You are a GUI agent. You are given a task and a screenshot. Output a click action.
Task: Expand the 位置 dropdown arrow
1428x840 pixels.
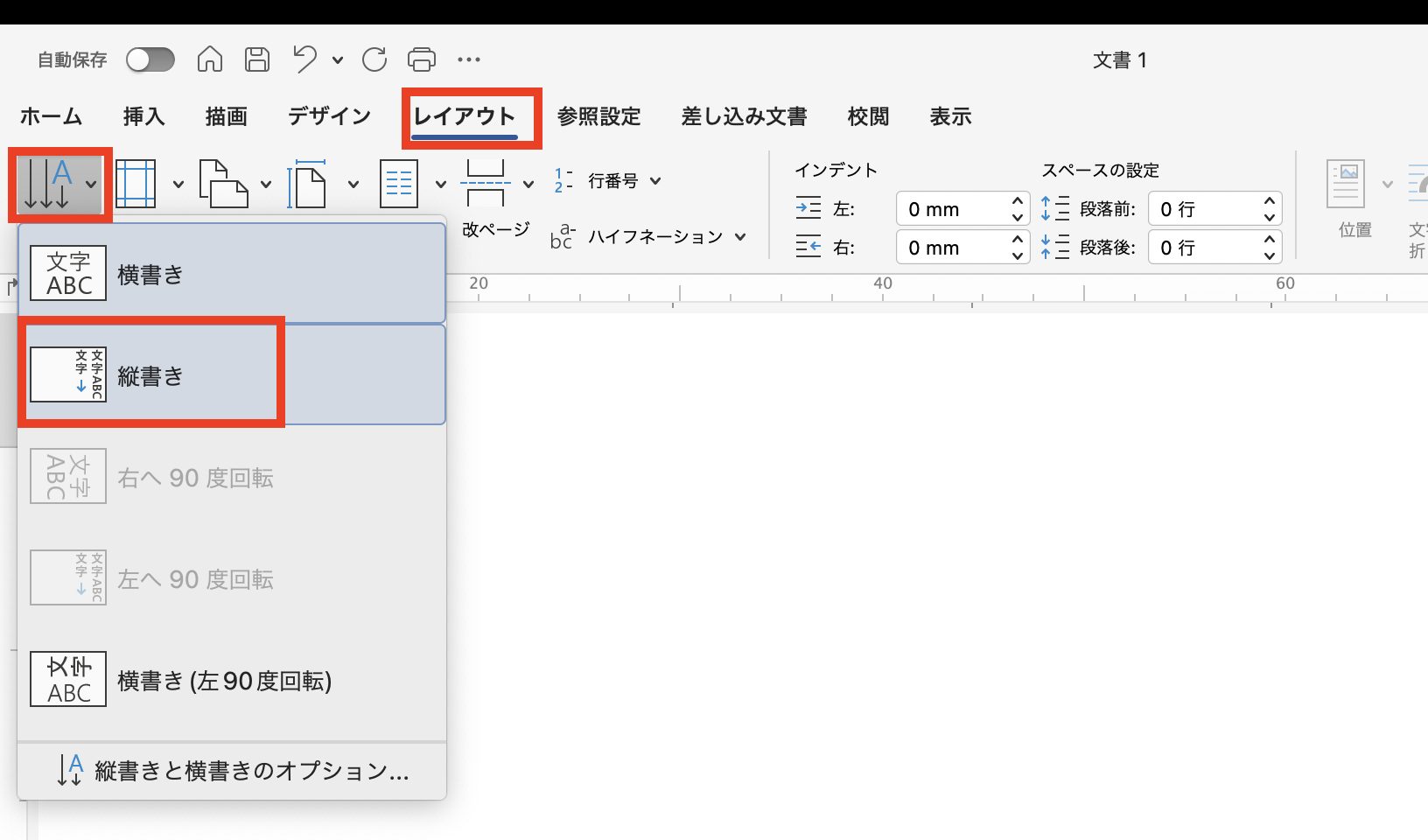click(1388, 185)
